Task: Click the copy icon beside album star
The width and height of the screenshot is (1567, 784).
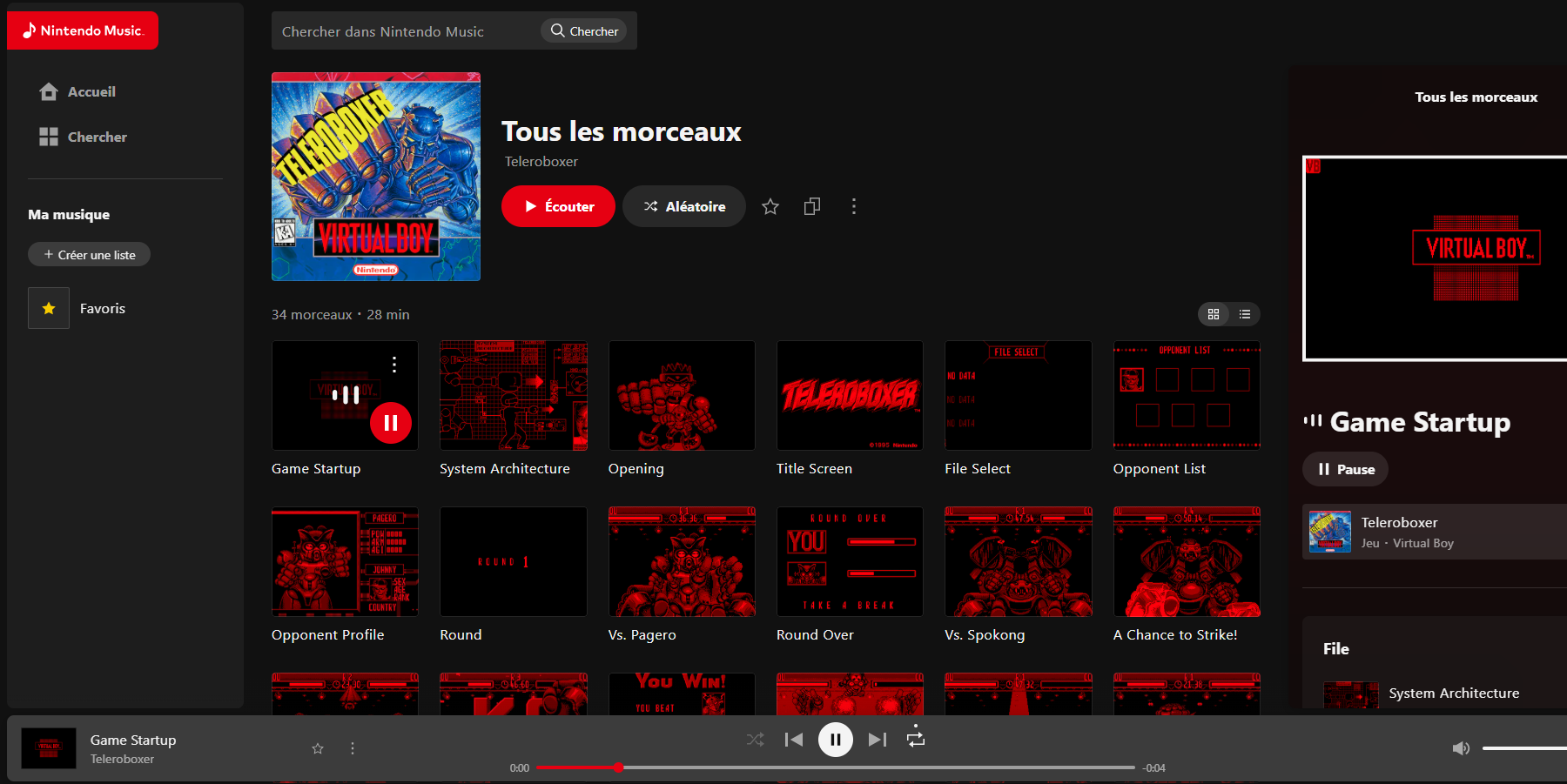Action: click(812, 206)
